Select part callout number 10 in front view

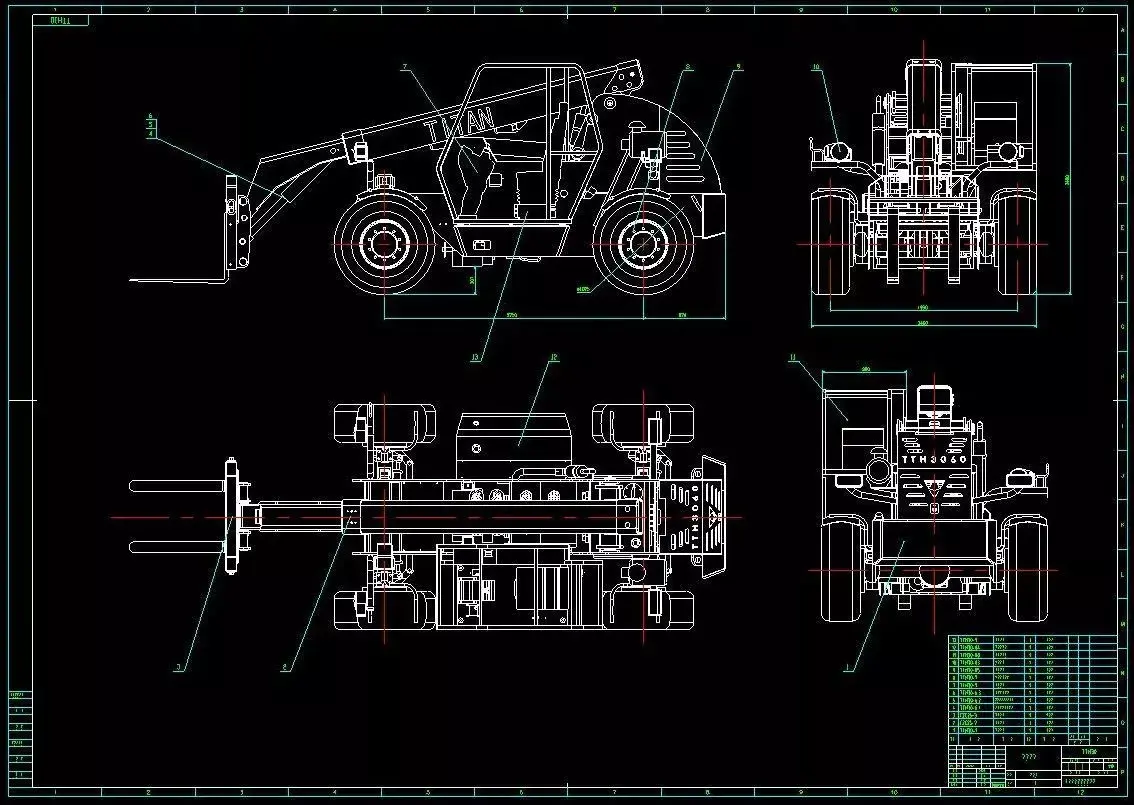[817, 67]
